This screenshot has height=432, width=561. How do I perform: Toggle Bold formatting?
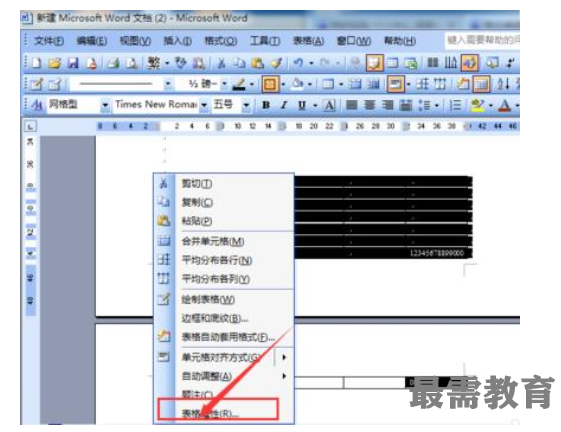(x=266, y=105)
